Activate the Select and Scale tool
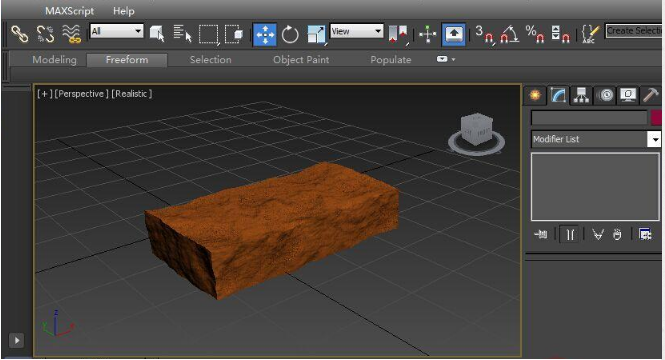Viewport: 665px width, 360px height. coord(316,35)
